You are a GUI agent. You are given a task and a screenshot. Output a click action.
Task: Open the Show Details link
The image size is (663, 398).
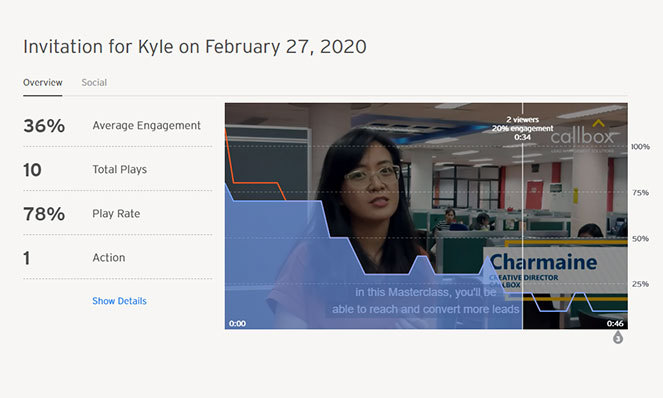click(x=119, y=301)
